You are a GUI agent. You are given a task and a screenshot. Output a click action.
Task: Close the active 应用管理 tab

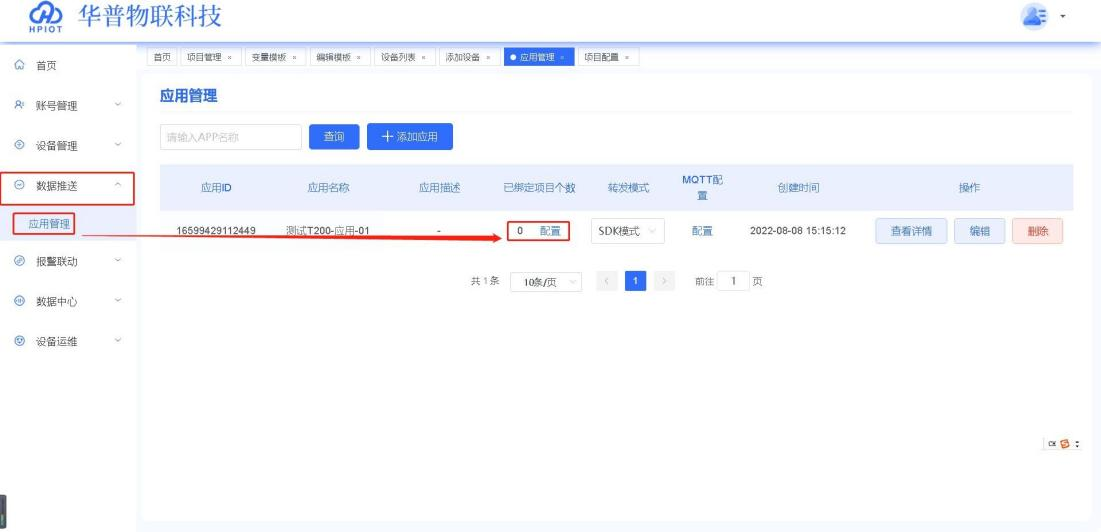coord(562,58)
